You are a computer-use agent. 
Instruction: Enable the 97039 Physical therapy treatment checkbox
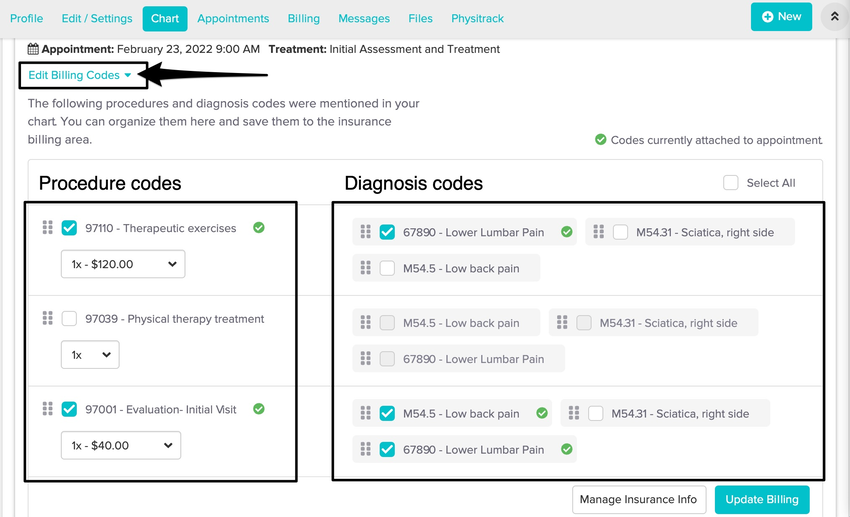pyautogui.click(x=69, y=319)
